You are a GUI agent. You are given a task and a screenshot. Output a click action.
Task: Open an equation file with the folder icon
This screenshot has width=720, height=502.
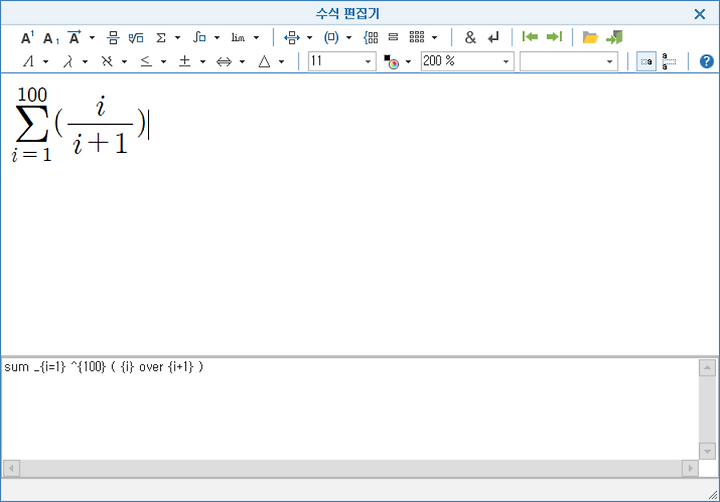pos(590,37)
